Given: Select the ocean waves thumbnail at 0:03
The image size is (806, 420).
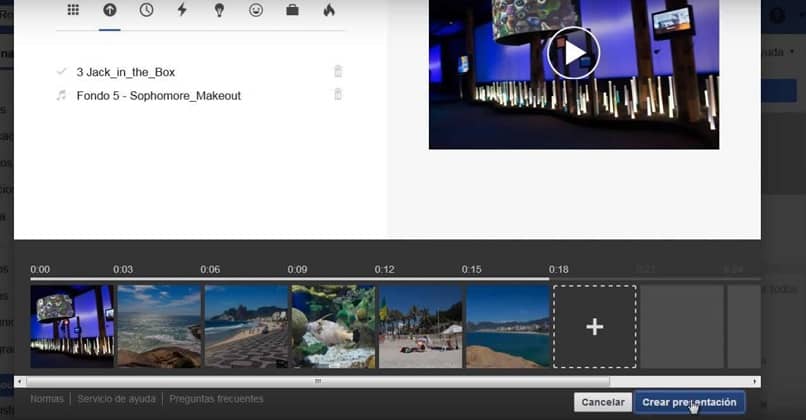Looking at the screenshot, I should (159, 326).
